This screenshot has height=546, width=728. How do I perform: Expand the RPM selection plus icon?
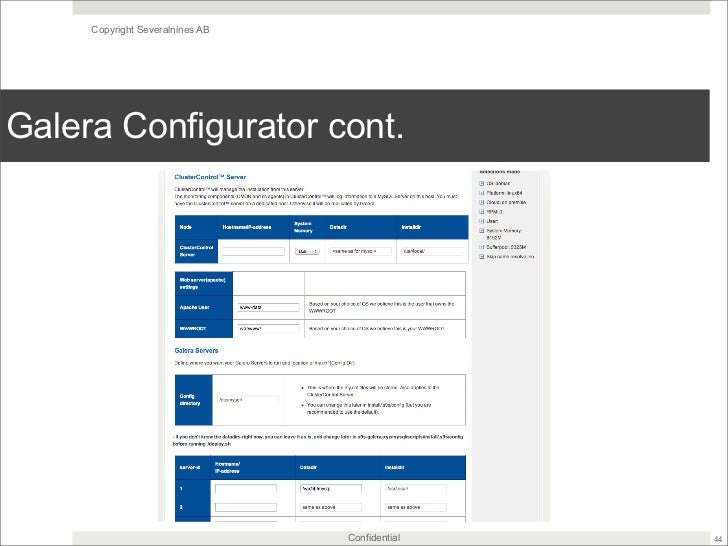(x=481, y=212)
